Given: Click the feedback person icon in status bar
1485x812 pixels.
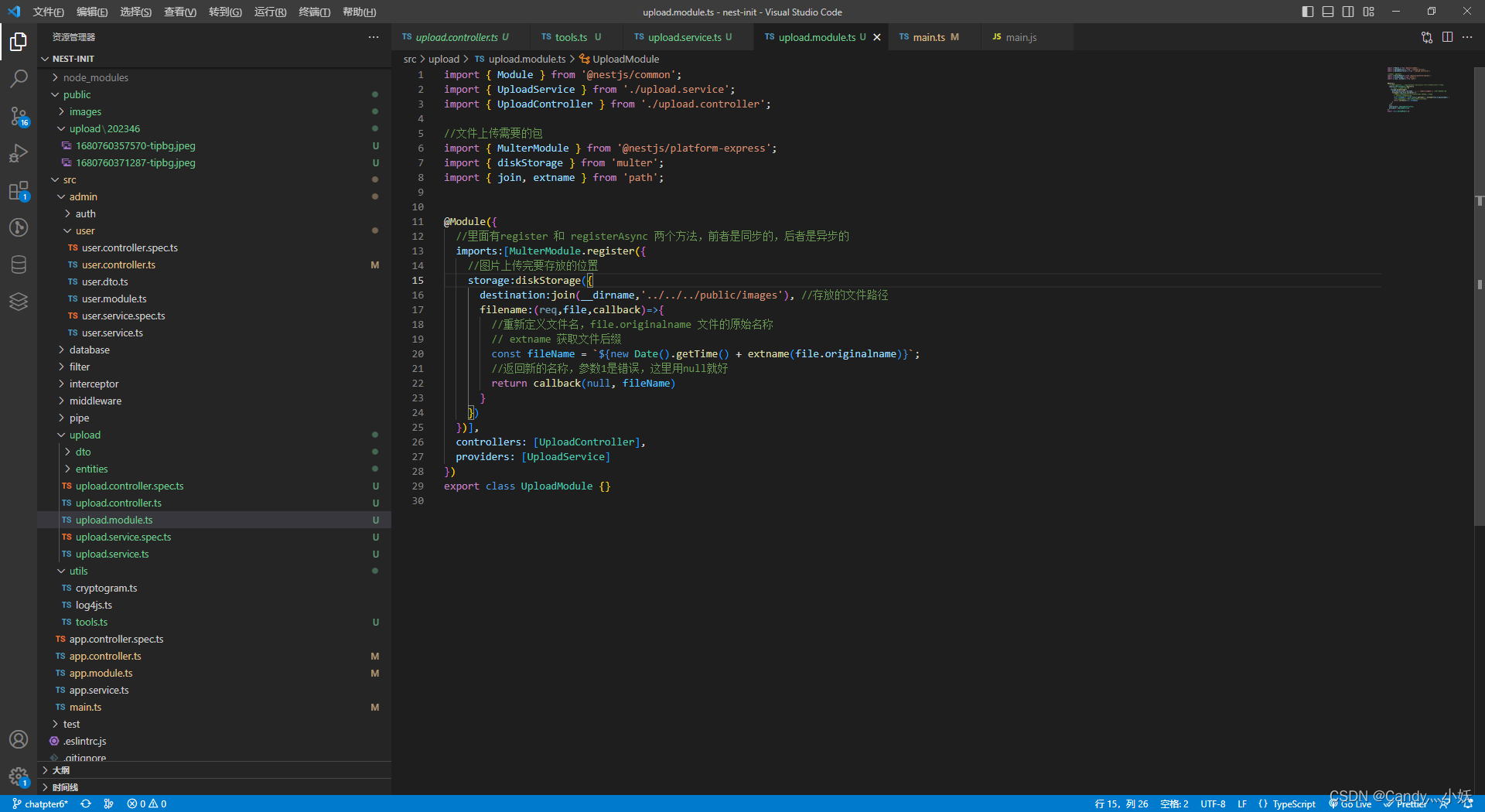Looking at the screenshot, I should pyautogui.click(x=1444, y=804).
